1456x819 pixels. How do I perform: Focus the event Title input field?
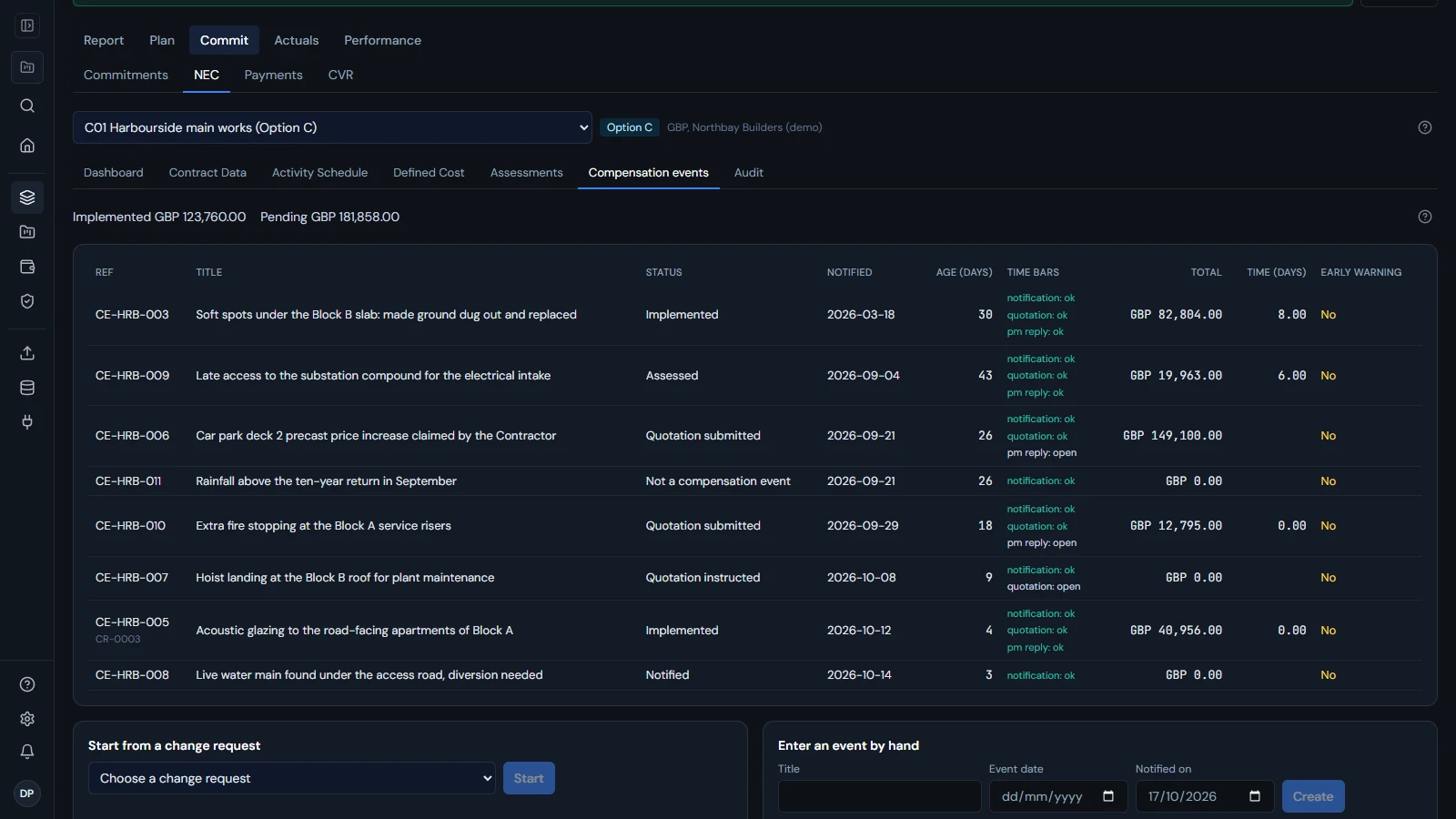click(x=880, y=796)
